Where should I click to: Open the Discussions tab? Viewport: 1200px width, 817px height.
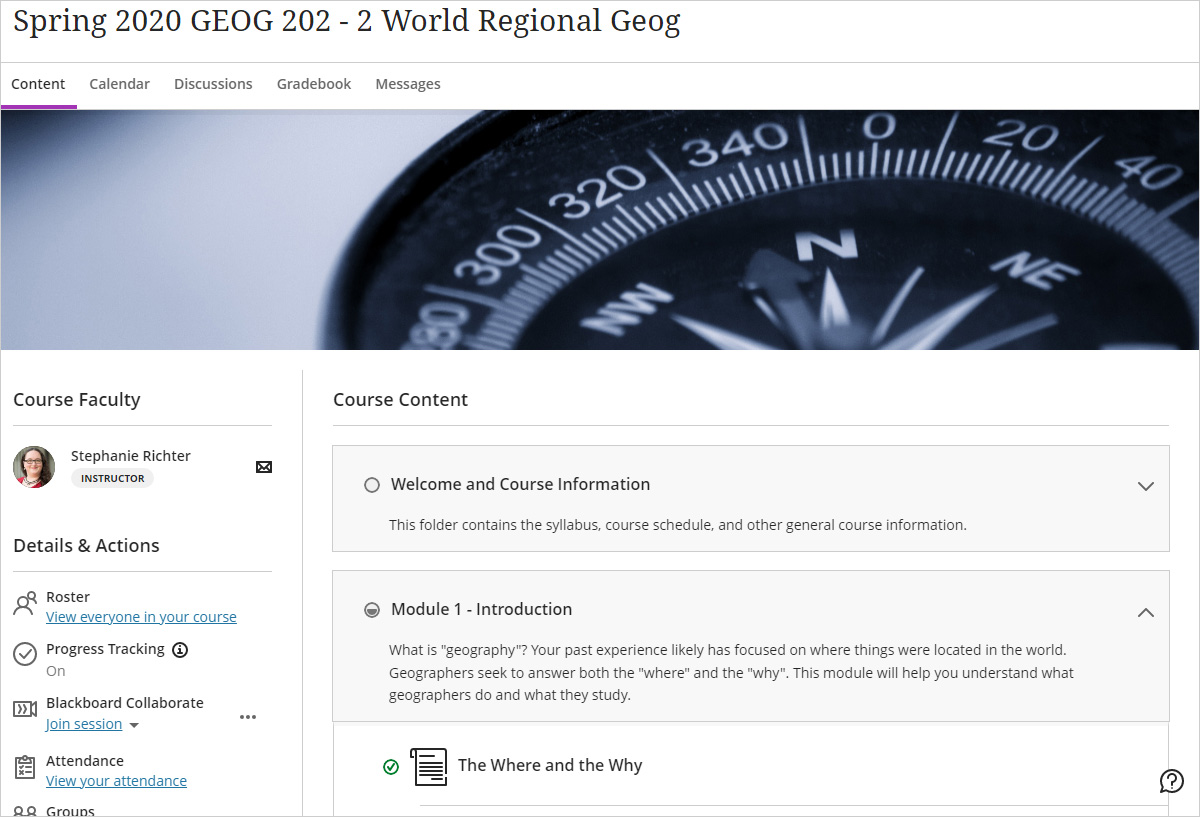pyautogui.click(x=213, y=84)
